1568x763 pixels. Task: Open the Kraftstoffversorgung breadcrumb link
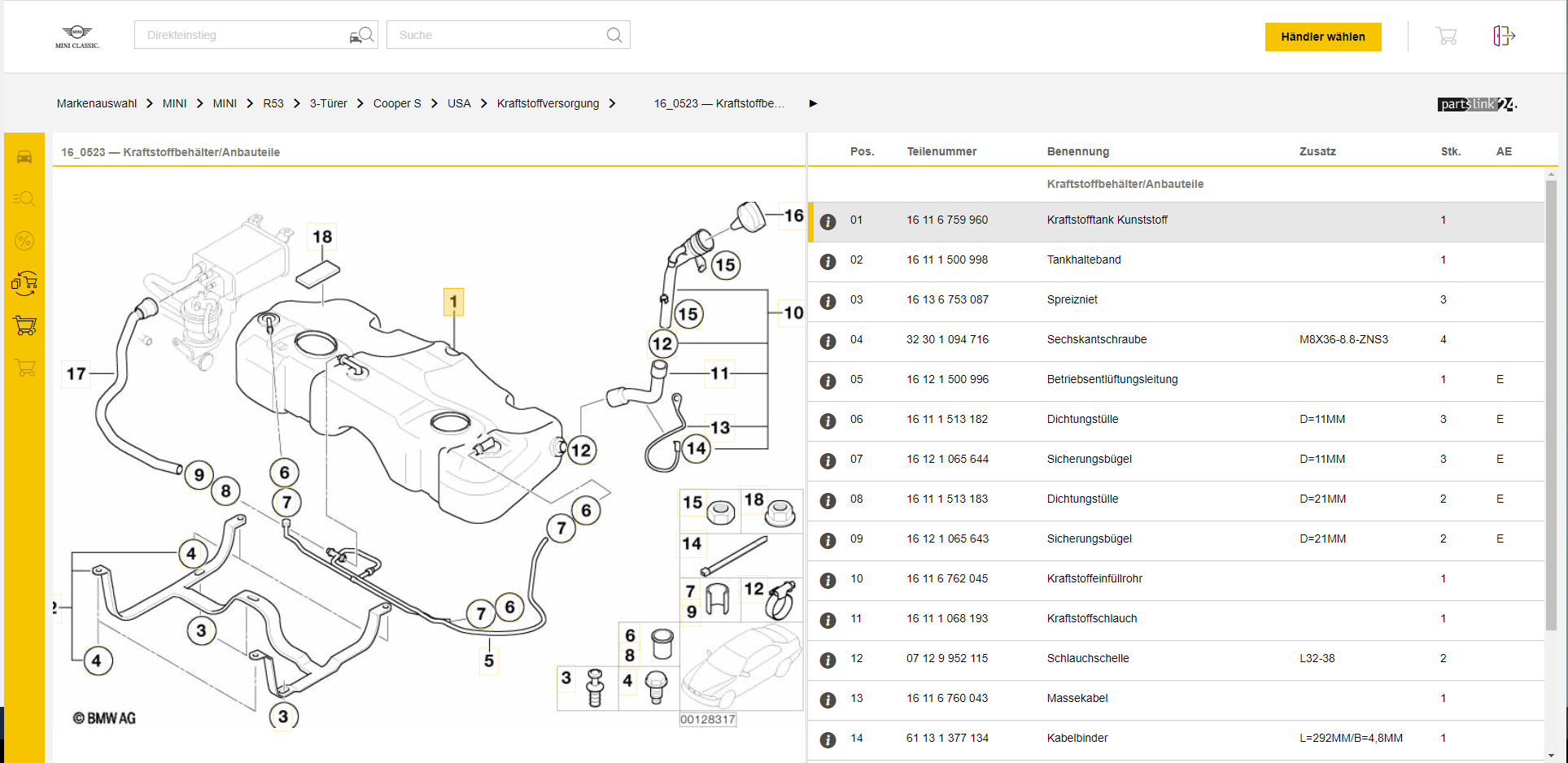[548, 103]
